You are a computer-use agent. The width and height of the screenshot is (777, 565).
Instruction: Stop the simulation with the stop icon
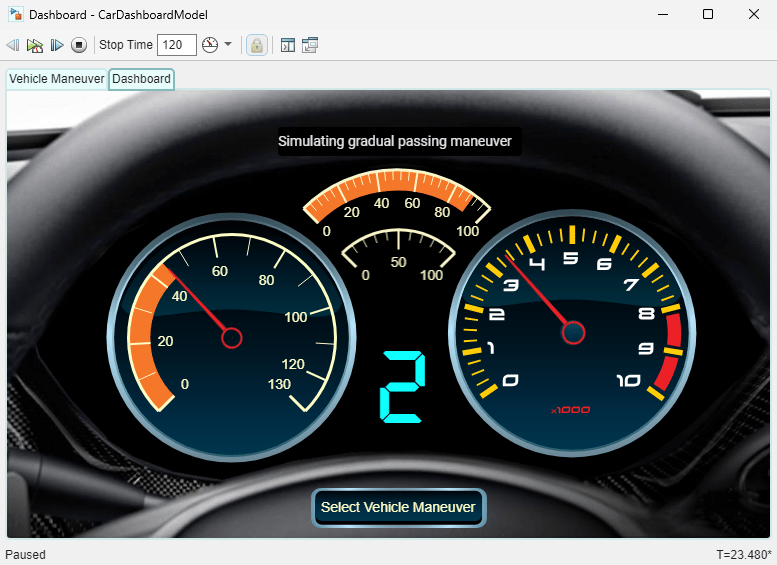pos(79,45)
